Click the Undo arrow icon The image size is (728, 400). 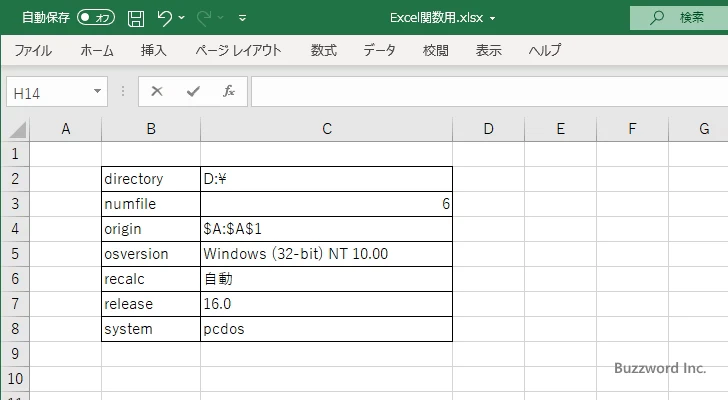165,18
